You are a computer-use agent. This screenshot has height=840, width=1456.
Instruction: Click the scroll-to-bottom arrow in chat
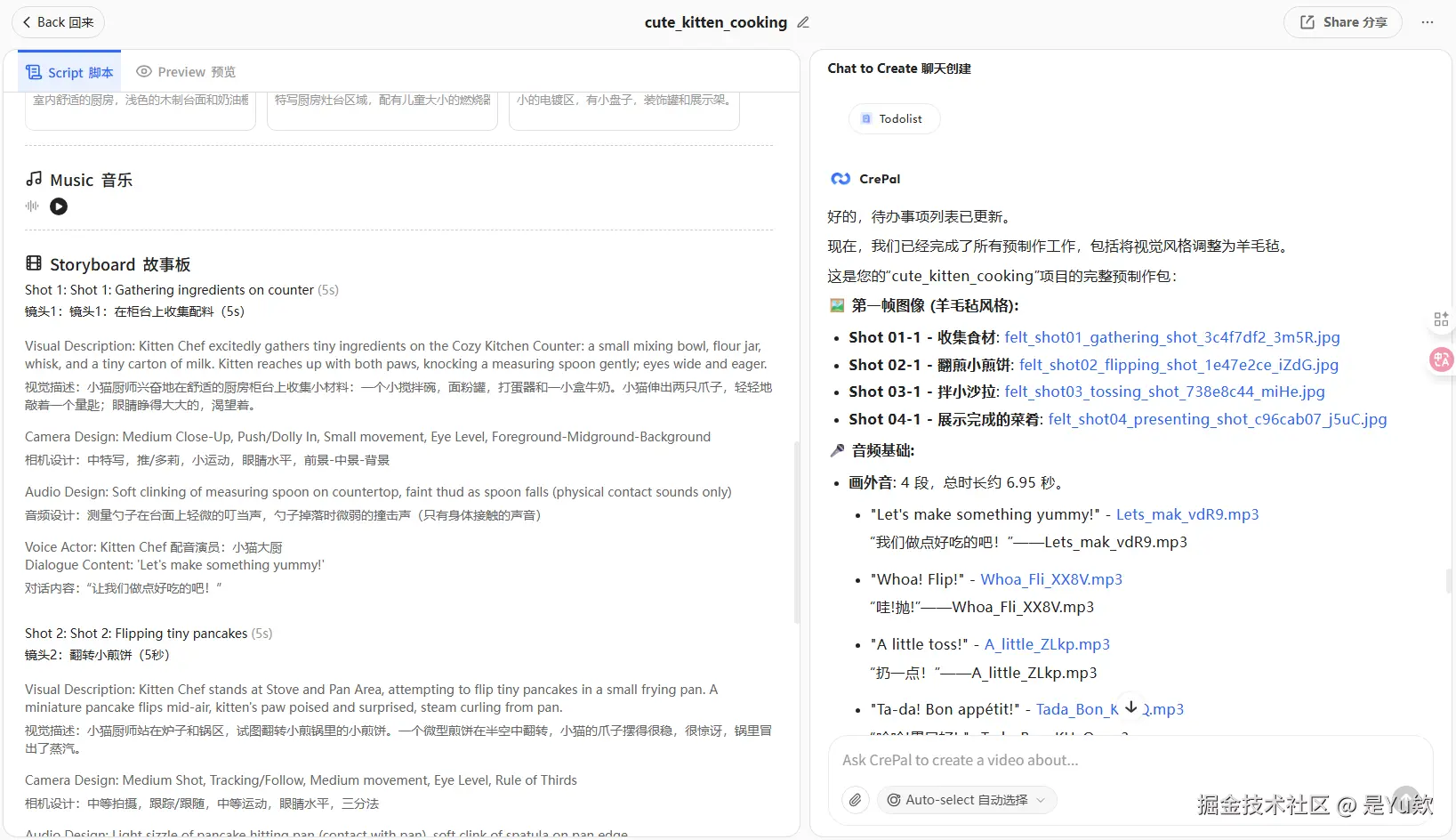tap(1130, 707)
